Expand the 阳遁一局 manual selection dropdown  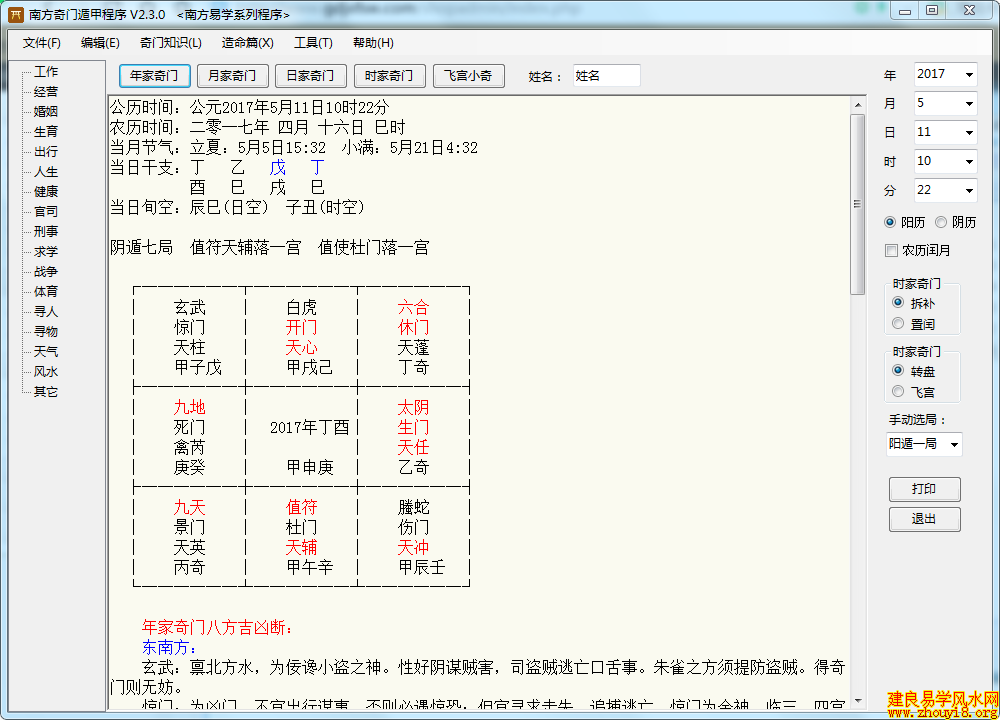(953, 444)
